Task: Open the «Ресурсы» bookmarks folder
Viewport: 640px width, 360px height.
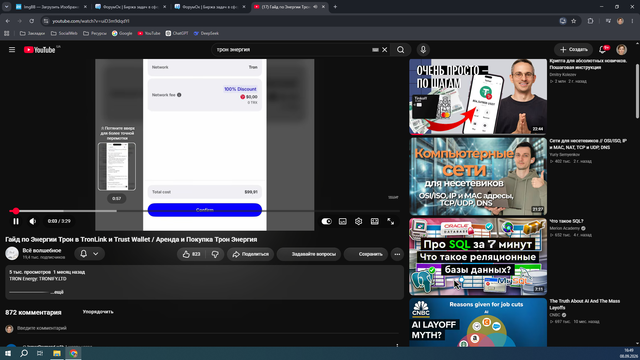Action: pyautogui.click(x=95, y=33)
